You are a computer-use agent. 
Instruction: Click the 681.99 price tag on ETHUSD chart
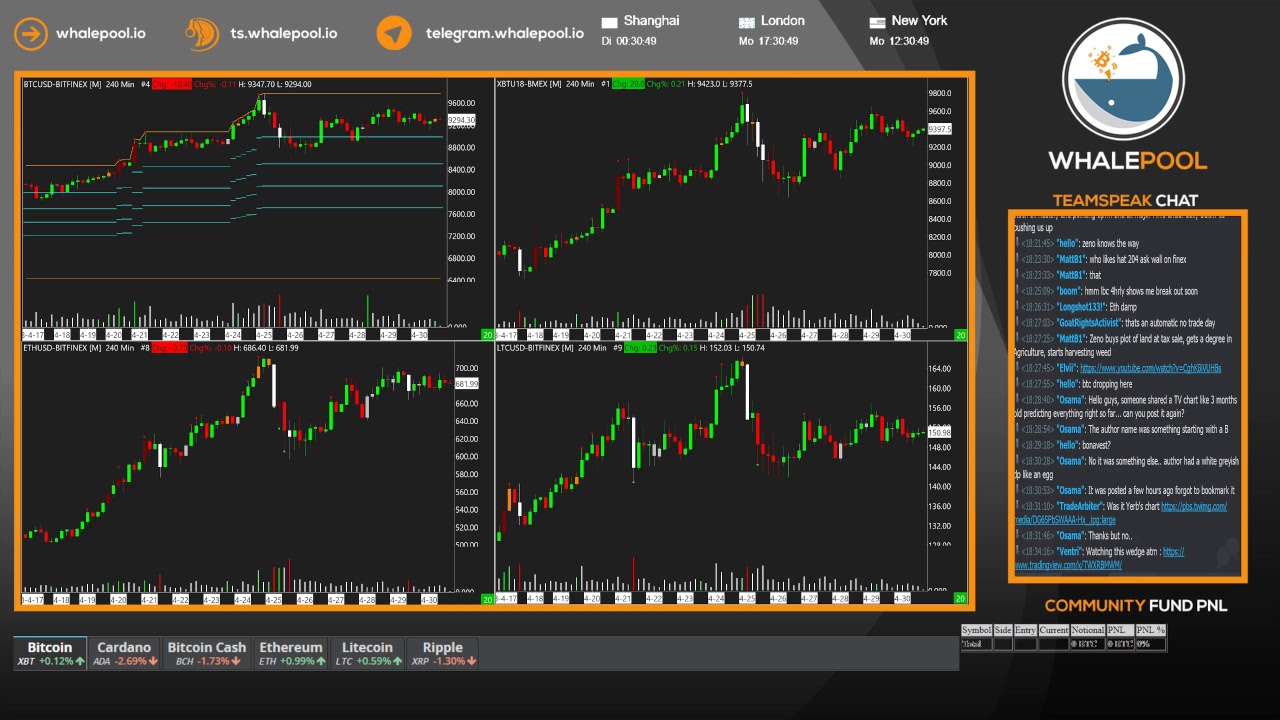point(467,384)
